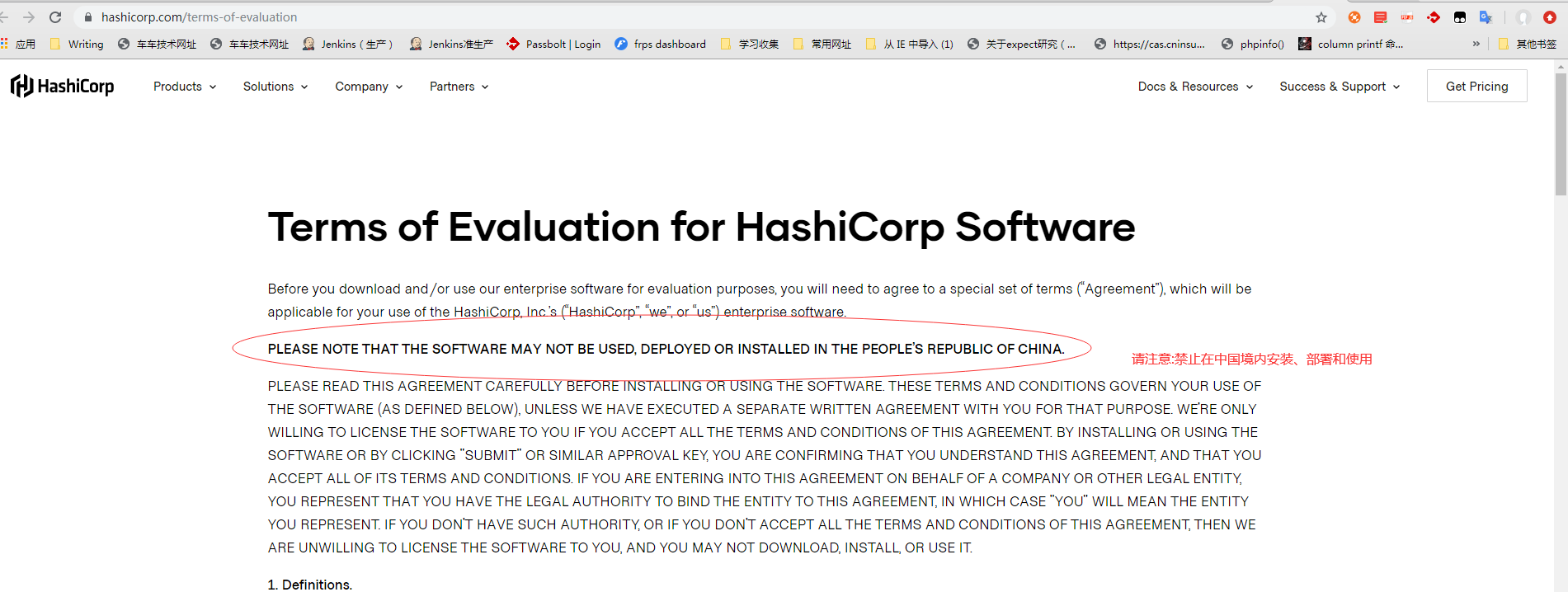This screenshot has width=1568, height=592.
Task: Click the Terms of Evaluation page heading
Action: click(701, 227)
